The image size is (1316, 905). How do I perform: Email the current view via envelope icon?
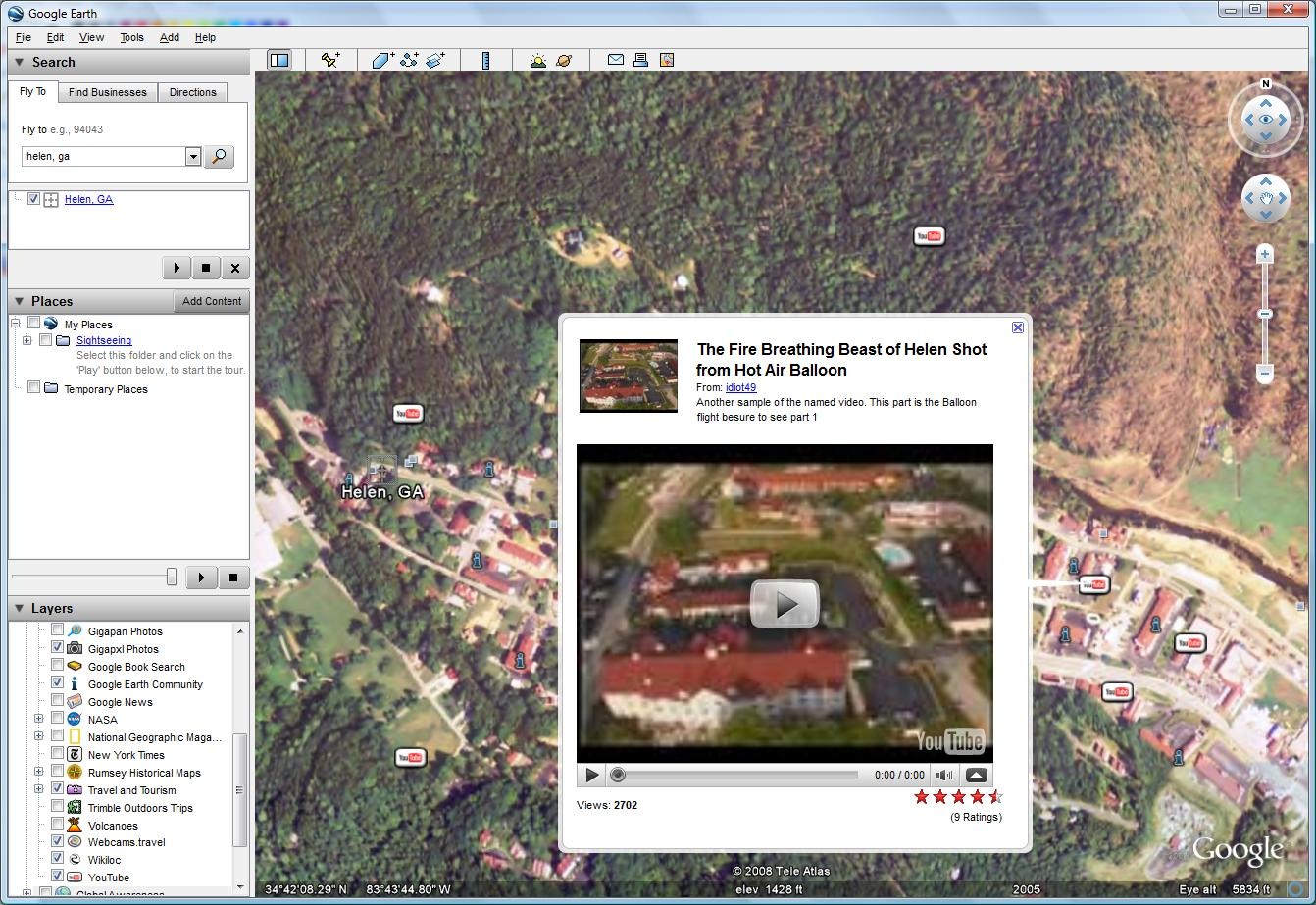coord(616,60)
